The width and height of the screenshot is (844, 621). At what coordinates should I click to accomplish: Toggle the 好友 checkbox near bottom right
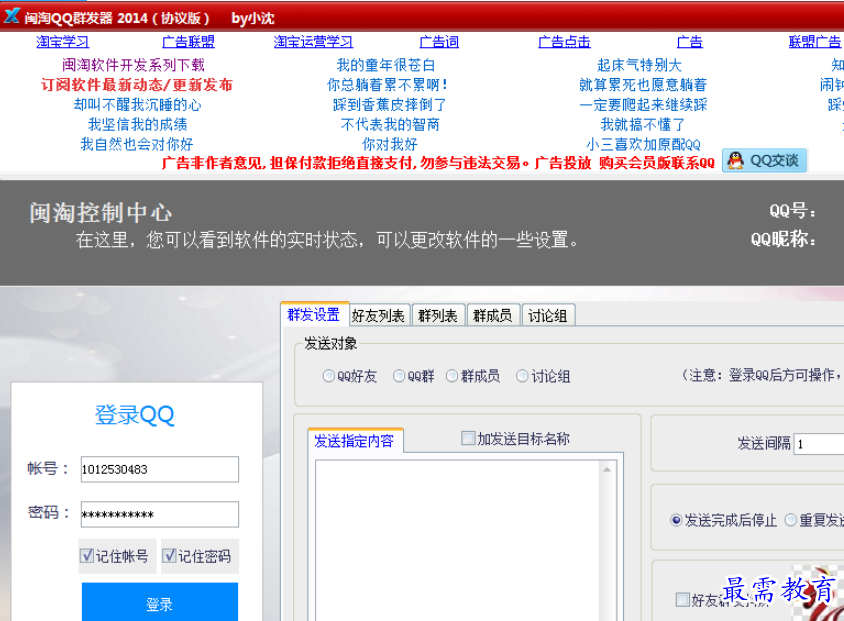click(x=683, y=599)
